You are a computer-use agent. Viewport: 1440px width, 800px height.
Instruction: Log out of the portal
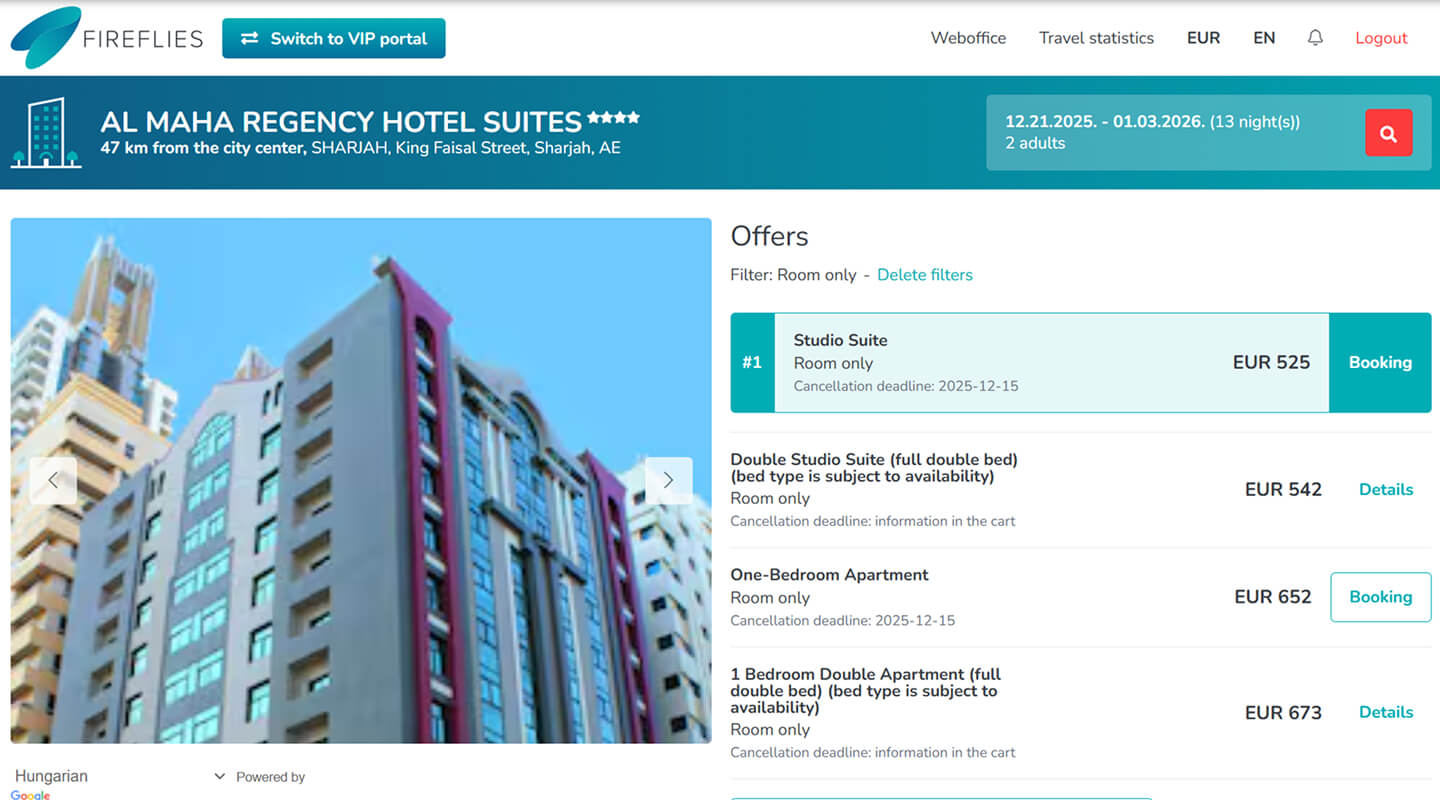pos(1381,38)
